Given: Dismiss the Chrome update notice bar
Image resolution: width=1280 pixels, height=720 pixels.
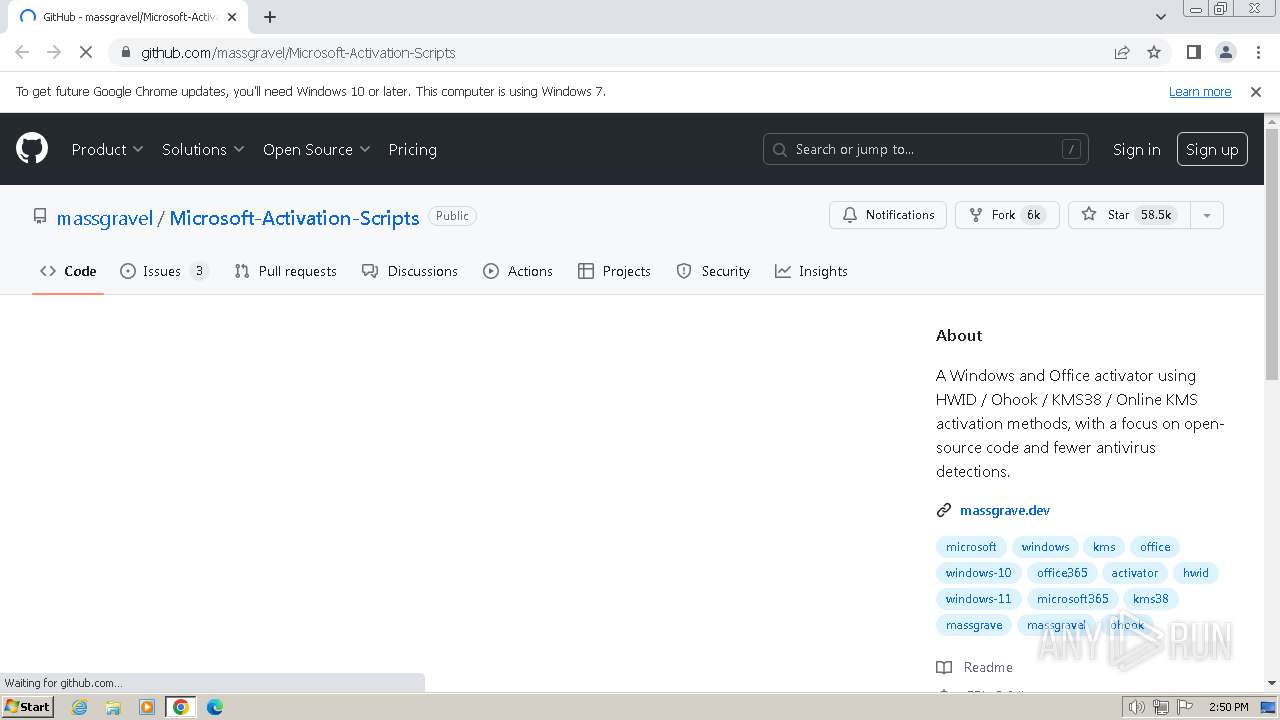Looking at the screenshot, I should click(1256, 91).
